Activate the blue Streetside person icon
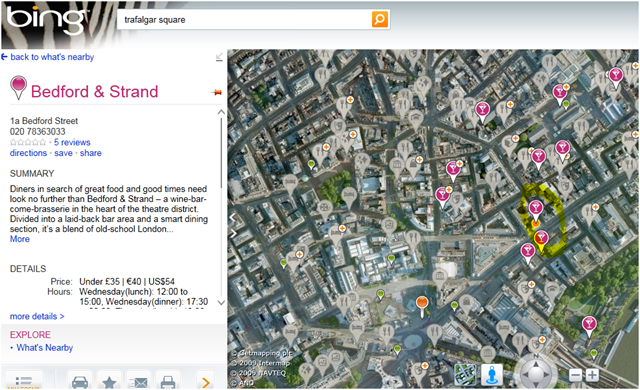 (x=492, y=374)
